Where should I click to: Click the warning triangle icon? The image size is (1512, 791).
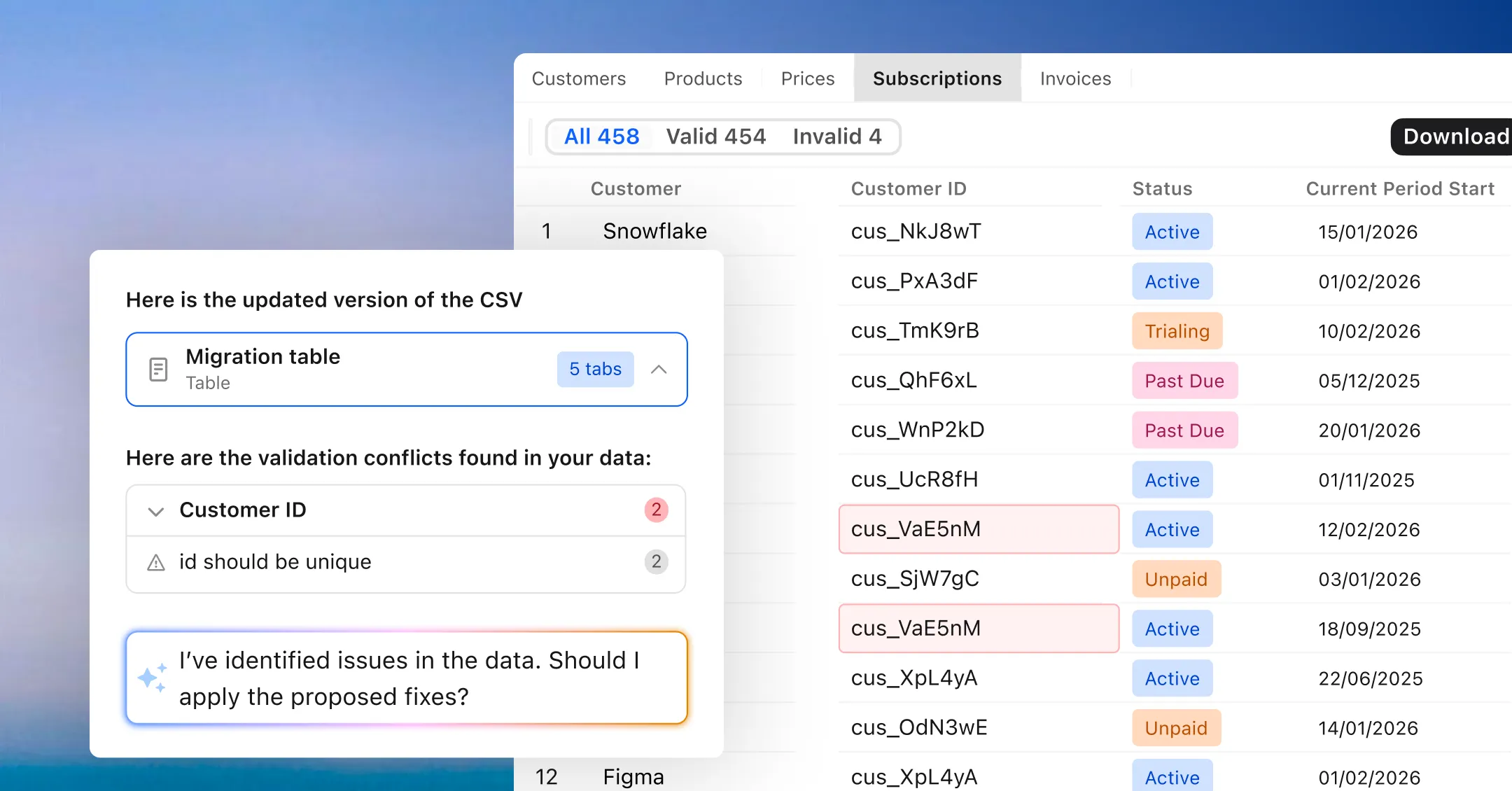(x=156, y=562)
